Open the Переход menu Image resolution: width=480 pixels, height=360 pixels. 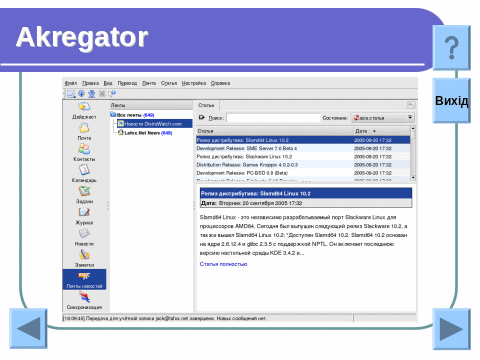127,83
